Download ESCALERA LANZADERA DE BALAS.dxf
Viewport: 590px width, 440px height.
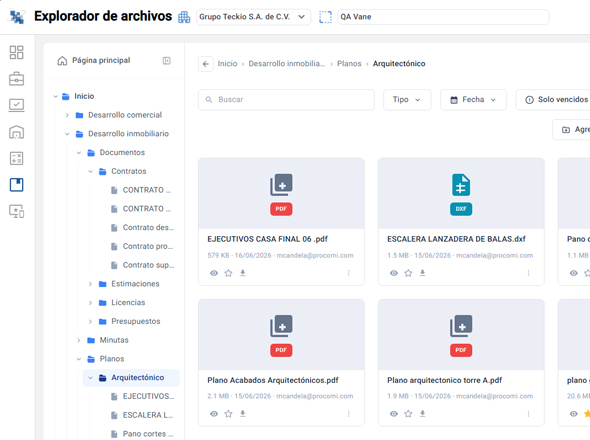(x=423, y=273)
